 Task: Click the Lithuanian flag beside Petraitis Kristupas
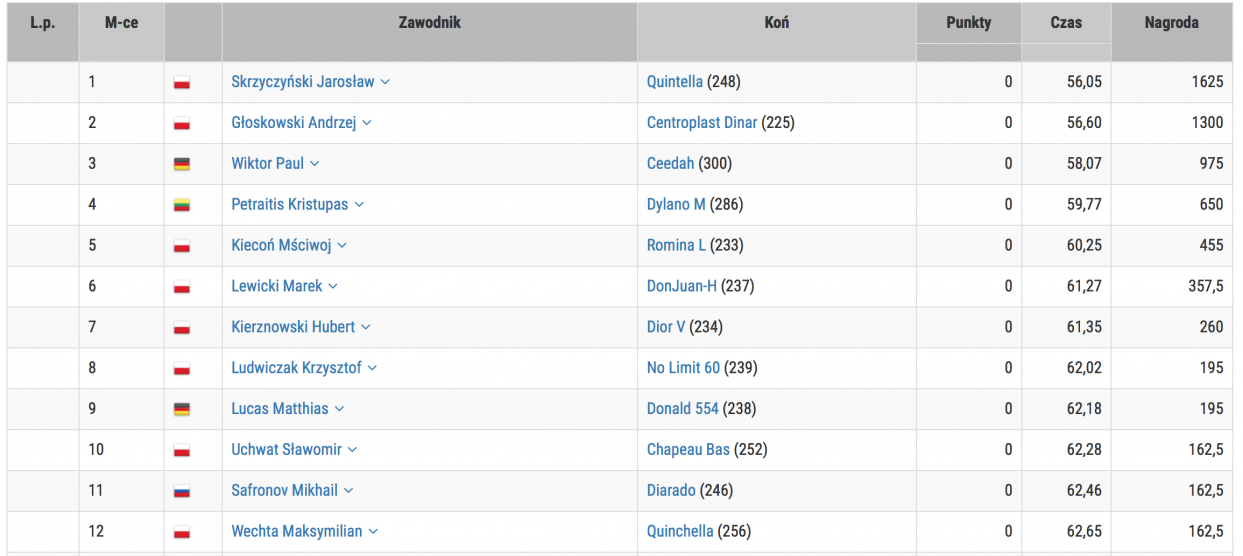pyautogui.click(x=182, y=205)
